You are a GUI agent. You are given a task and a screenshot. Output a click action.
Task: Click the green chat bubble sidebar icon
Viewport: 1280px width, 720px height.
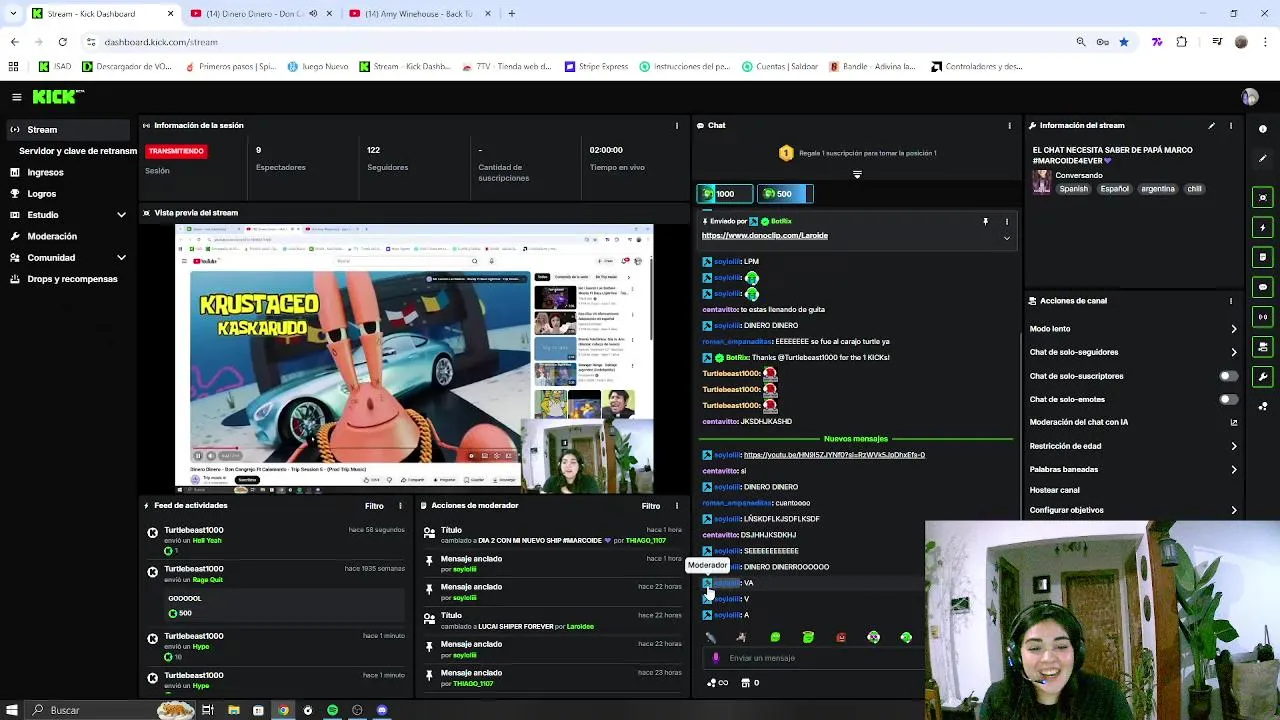coord(1263,287)
